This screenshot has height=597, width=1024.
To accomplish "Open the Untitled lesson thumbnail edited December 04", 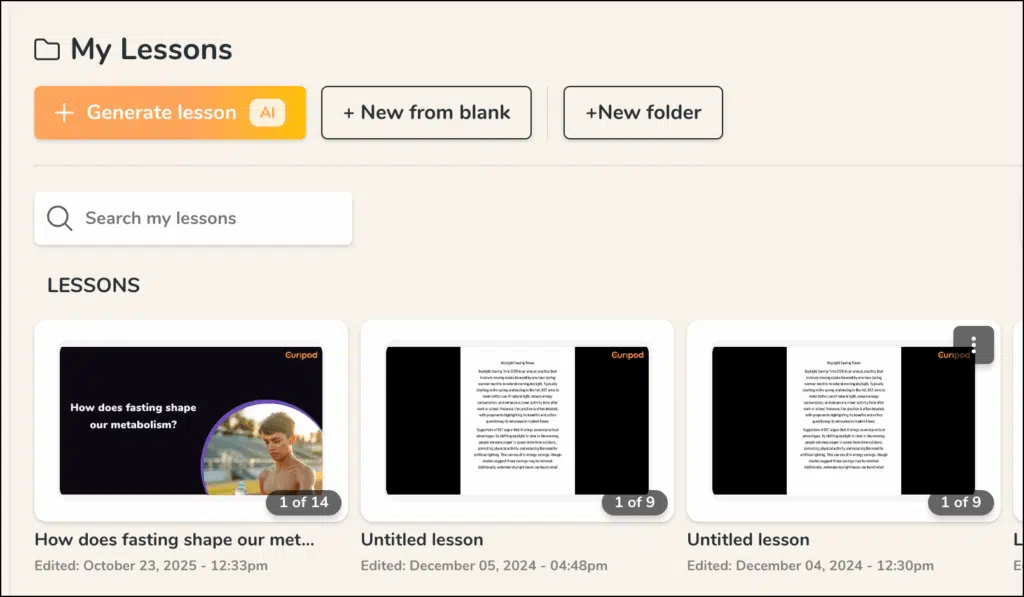I will [843, 420].
